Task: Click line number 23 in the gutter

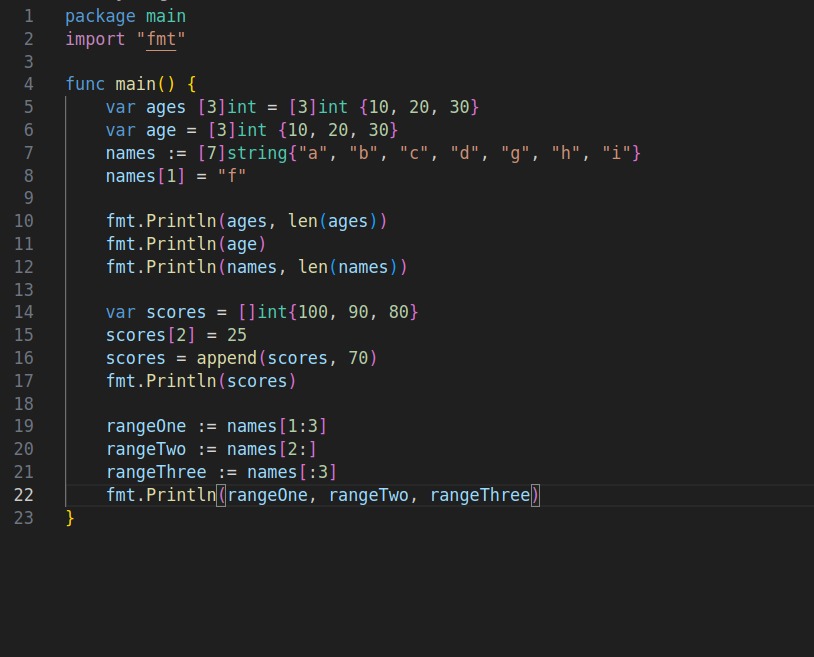Action: (x=24, y=517)
